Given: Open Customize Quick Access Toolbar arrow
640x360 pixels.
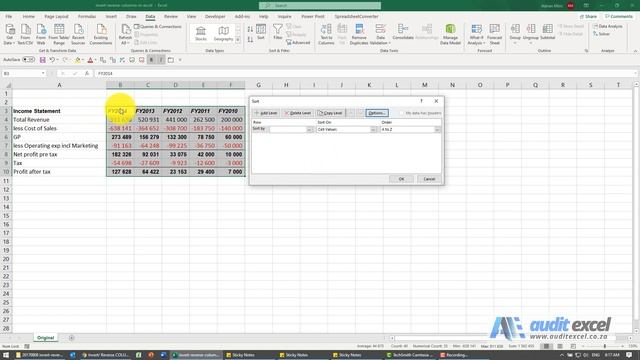Looking at the screenshot, I should tap(180, 60).
